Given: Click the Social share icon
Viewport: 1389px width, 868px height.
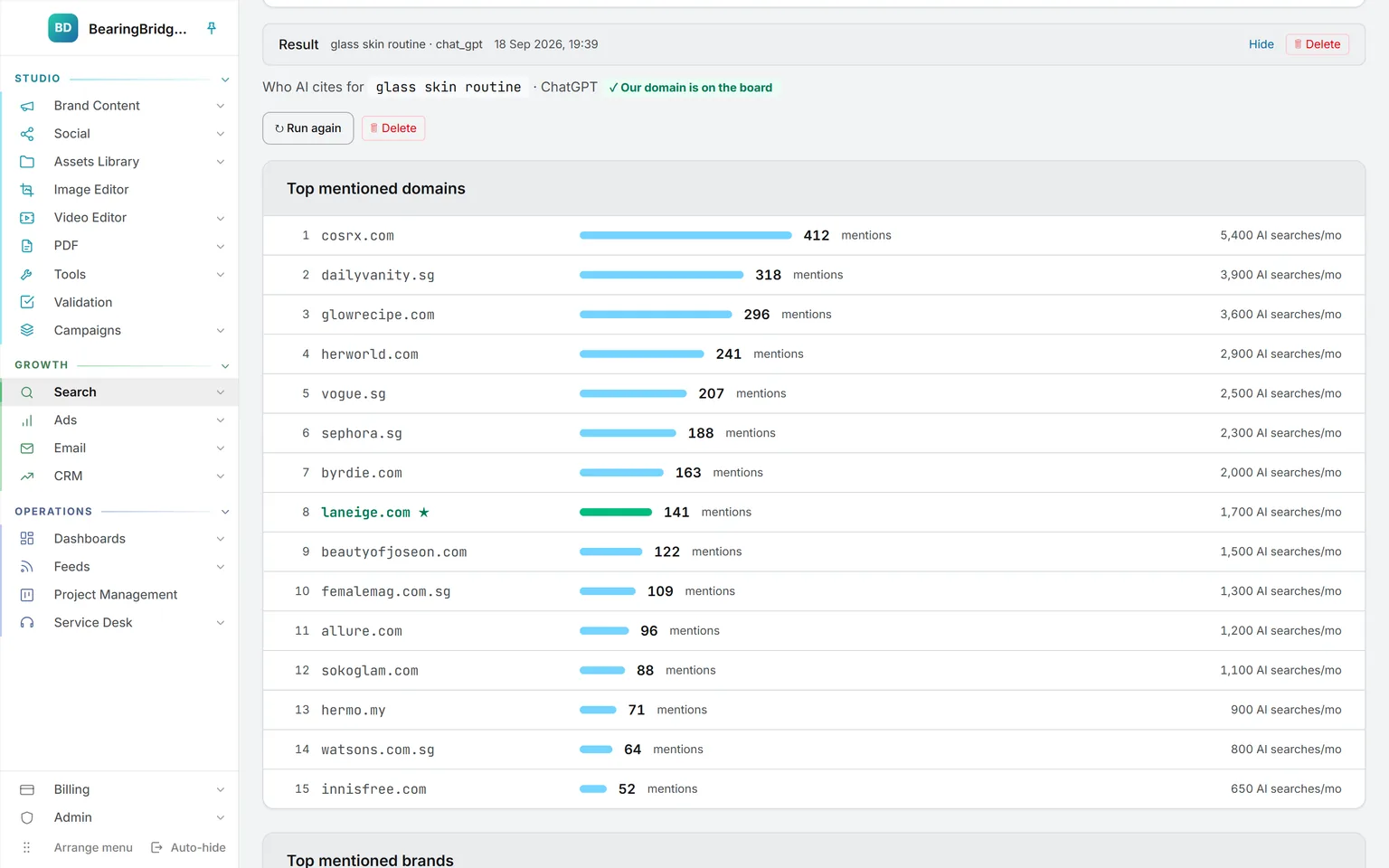Looking at the screenshot, I should (x=27, y=134).
